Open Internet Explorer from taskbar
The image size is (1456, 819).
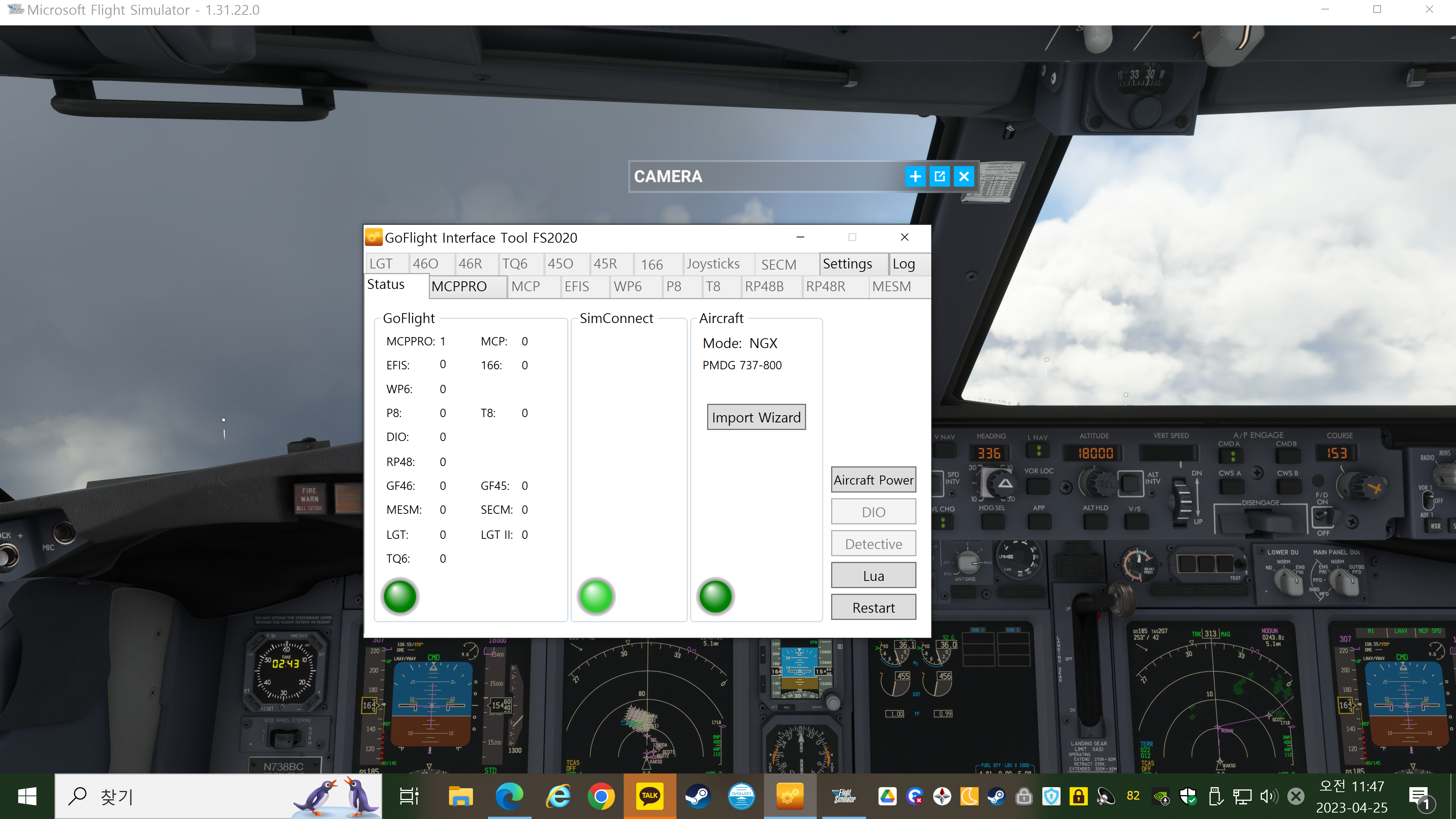pyautogui.click(x=559, y=796)
